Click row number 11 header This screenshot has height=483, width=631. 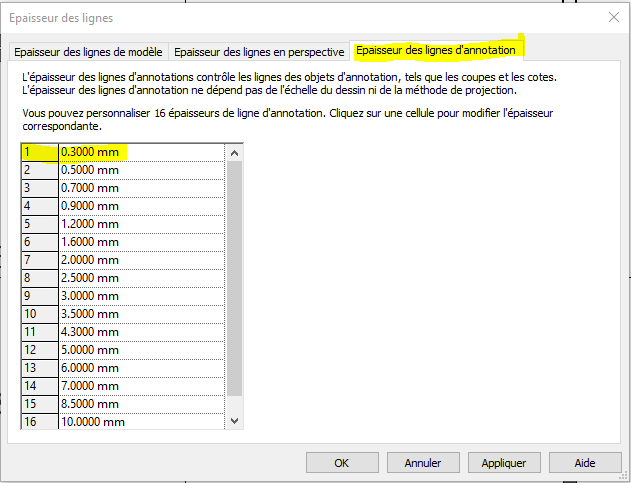[x=39, y=332]
